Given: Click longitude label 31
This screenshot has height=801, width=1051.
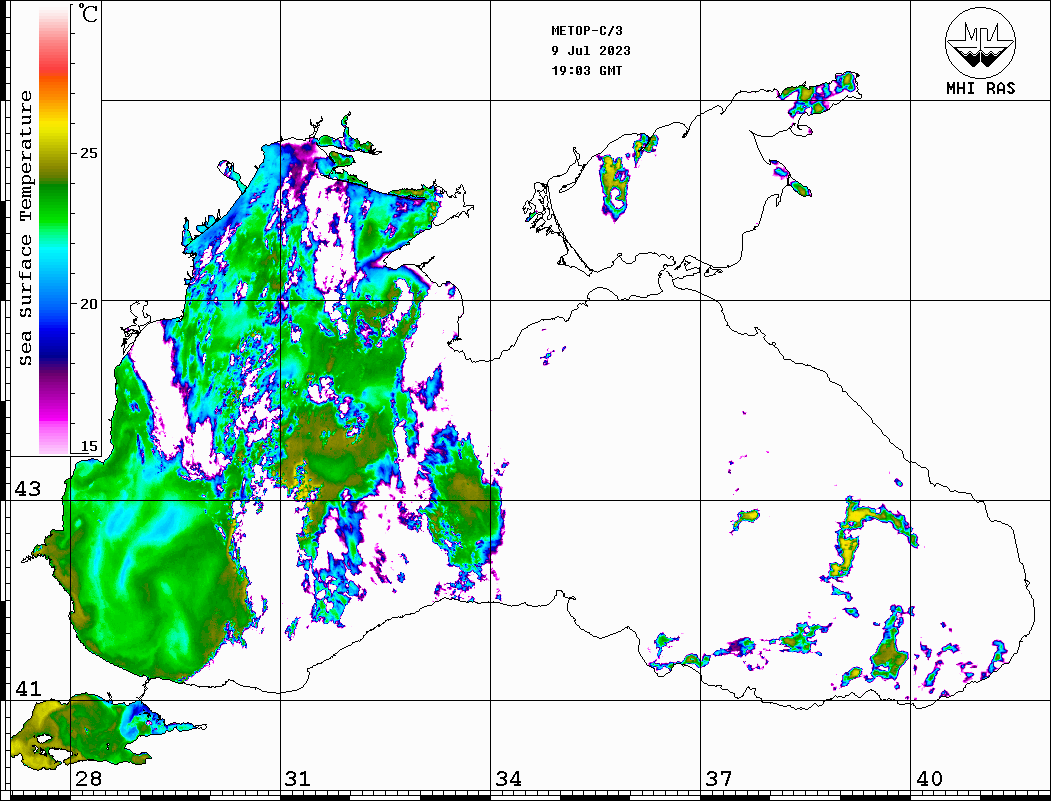Looking at the screenshot, I should click(x=298, y=778).
